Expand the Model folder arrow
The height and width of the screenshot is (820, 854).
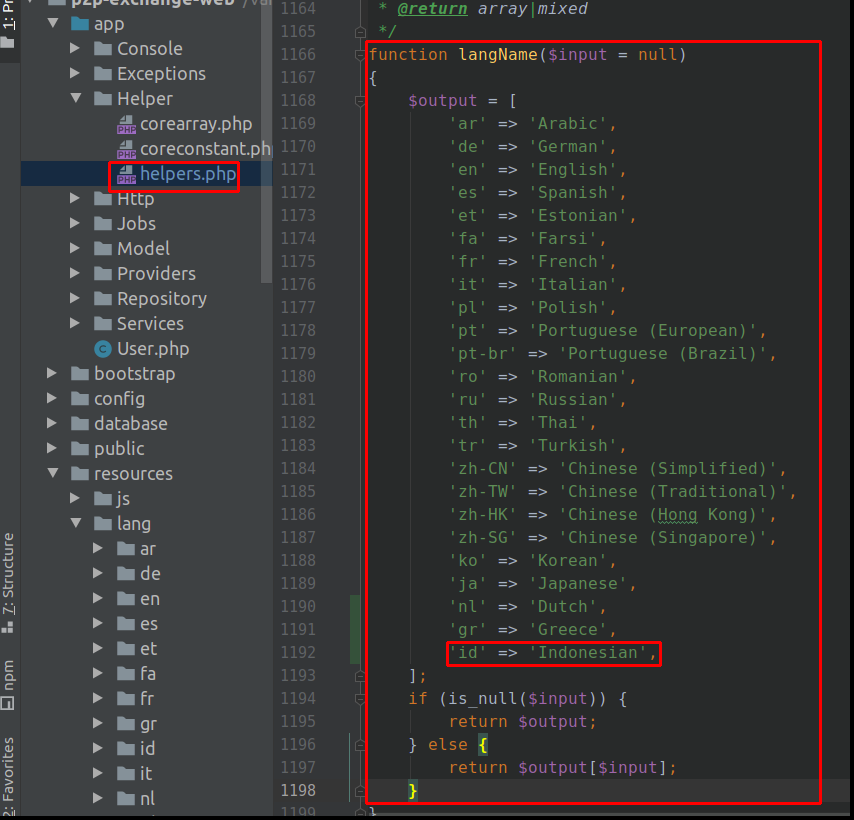pyautogui.click(x=76, y=249)
